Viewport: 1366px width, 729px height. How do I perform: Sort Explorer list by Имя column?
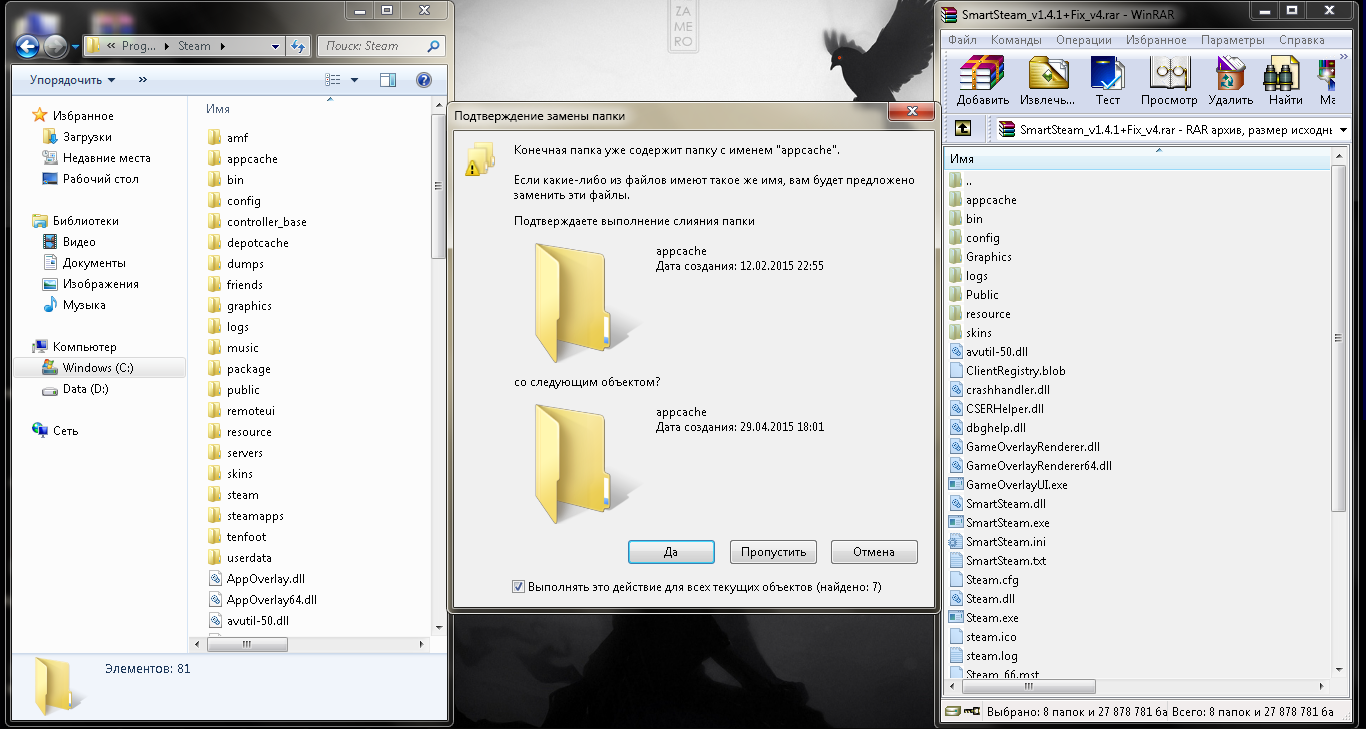pos(315,109)
